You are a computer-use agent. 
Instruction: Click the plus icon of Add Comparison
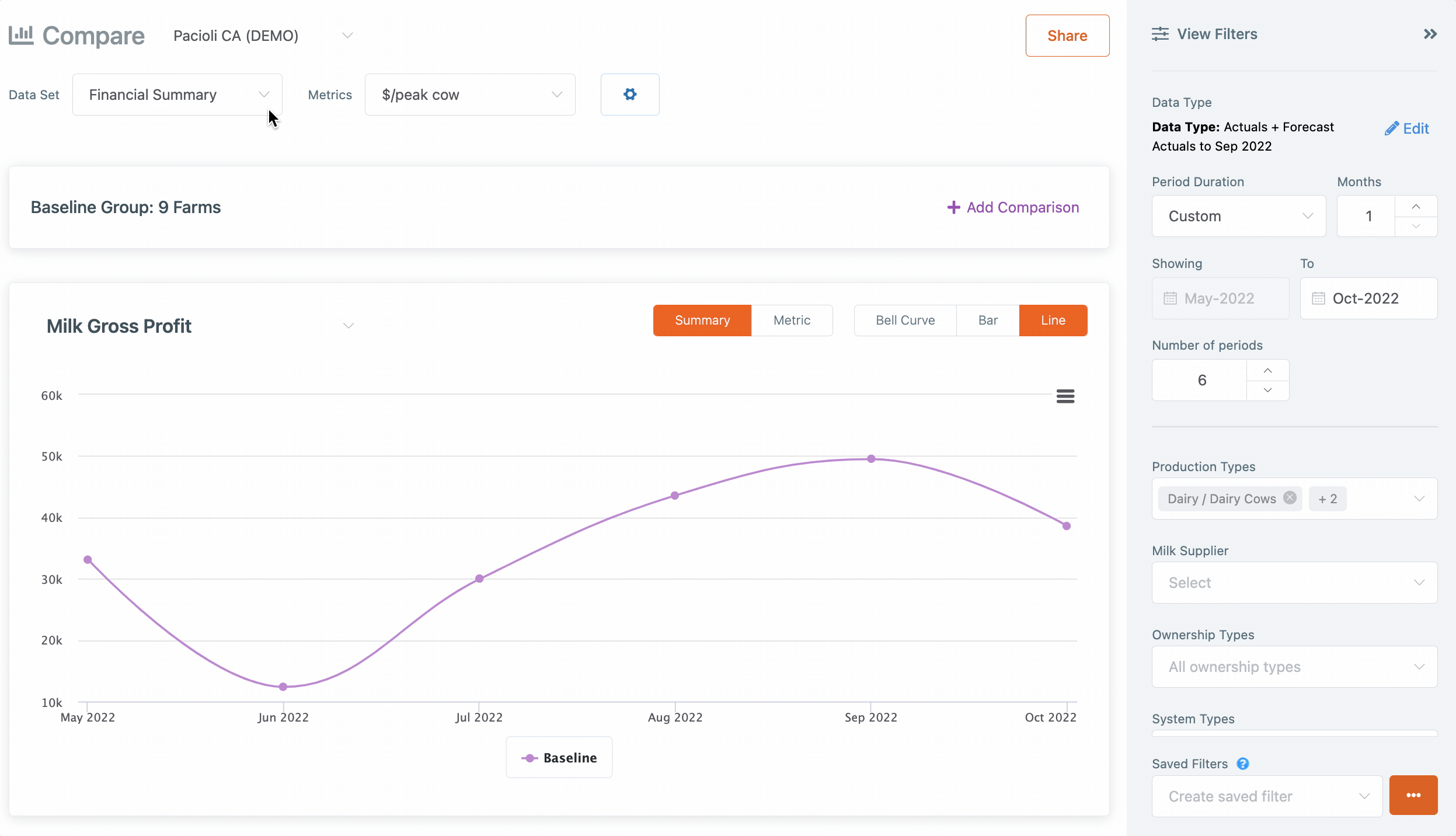953,207
